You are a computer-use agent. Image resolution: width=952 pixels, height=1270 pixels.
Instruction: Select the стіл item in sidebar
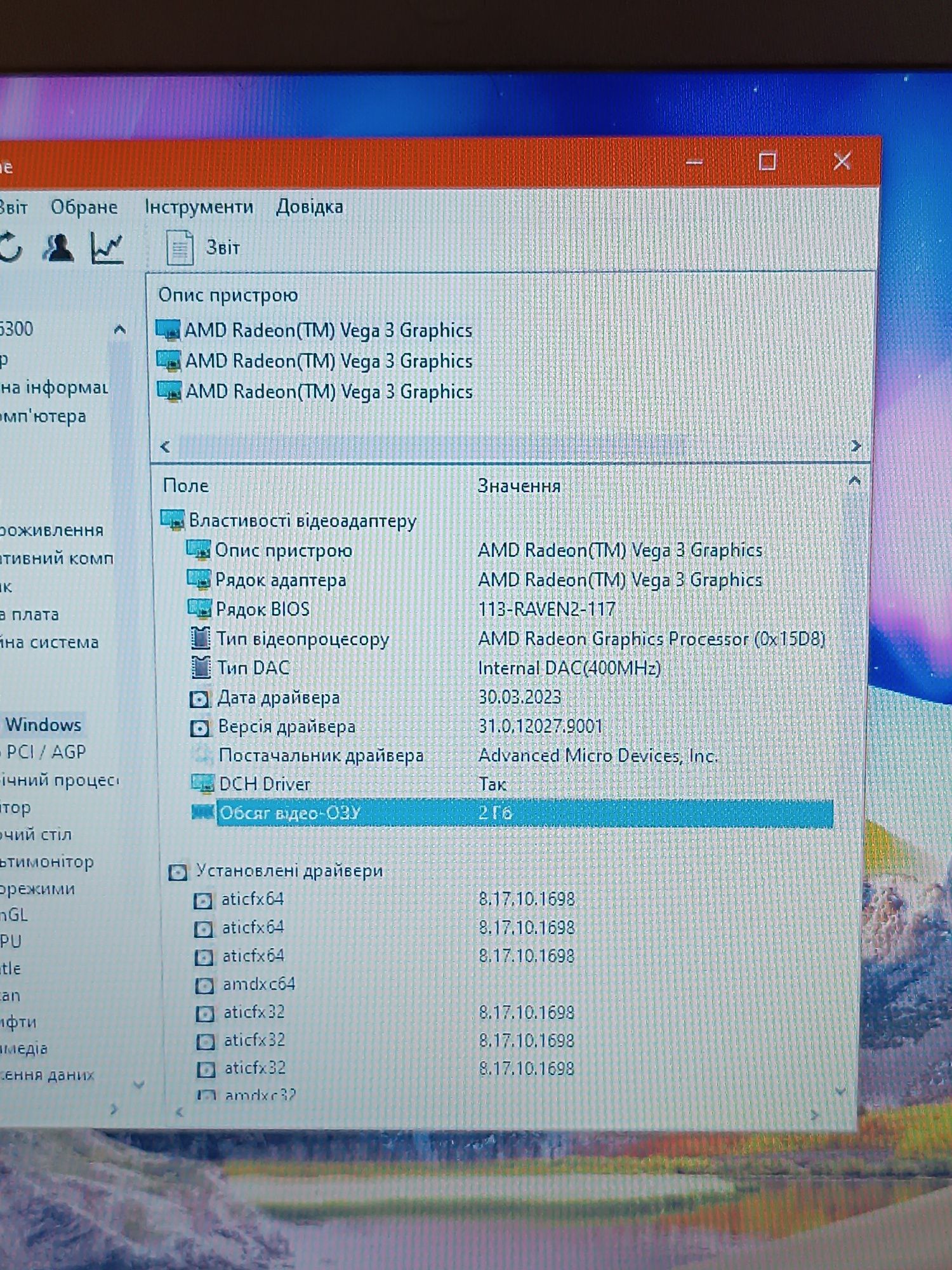click(x=36, y=834)
